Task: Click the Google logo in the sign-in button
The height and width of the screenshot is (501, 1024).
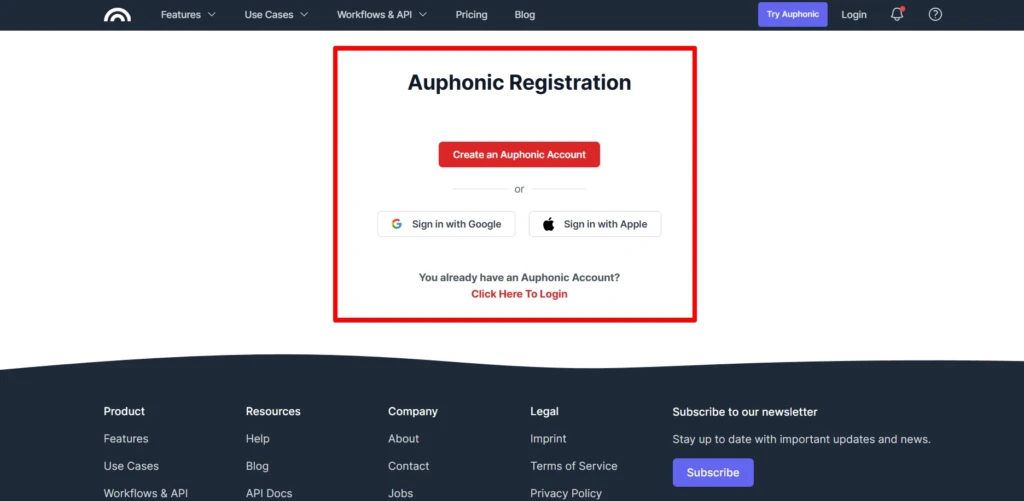Action: pos(396,224)
